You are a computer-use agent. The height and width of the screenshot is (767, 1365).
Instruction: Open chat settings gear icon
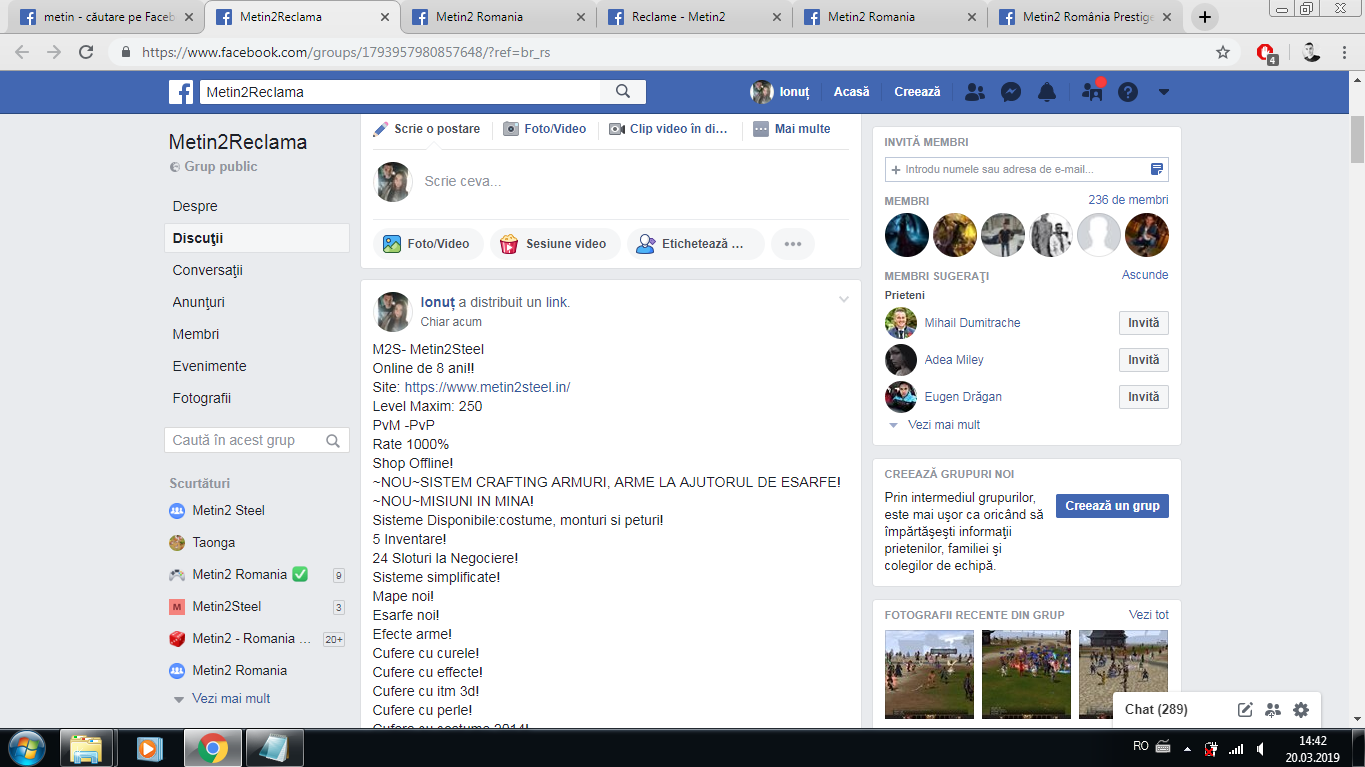coord(1301,710)
